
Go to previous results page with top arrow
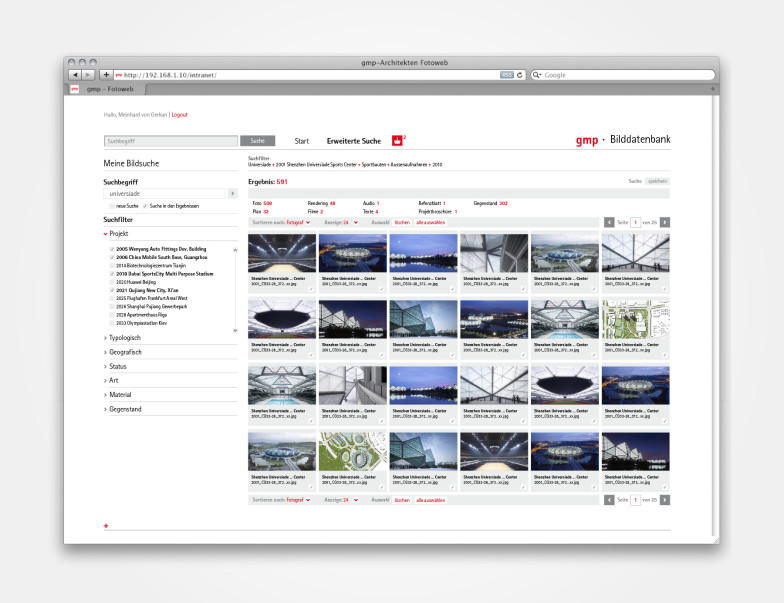point(610,222)
